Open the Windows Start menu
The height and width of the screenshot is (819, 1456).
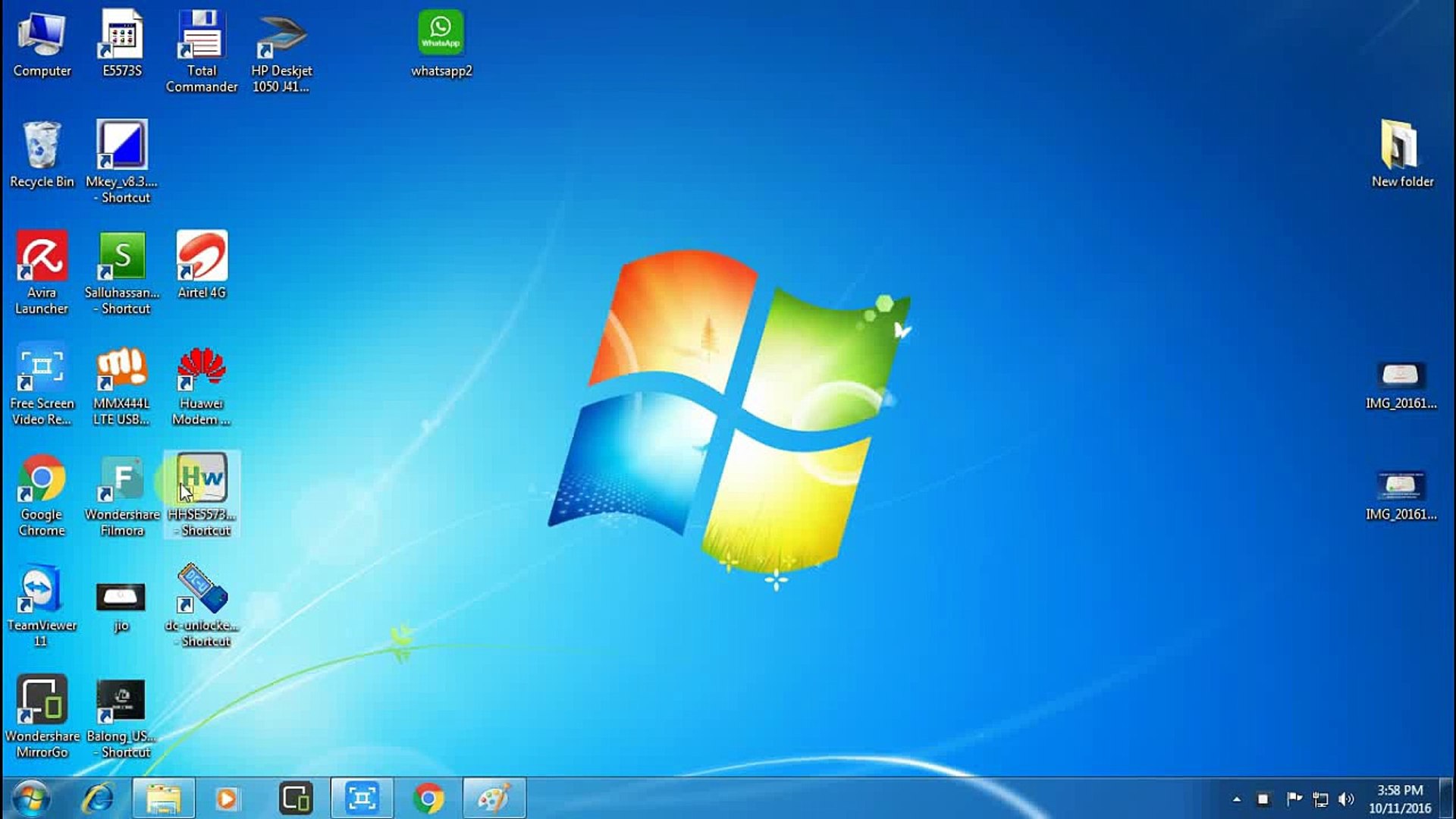click(30, 799)
